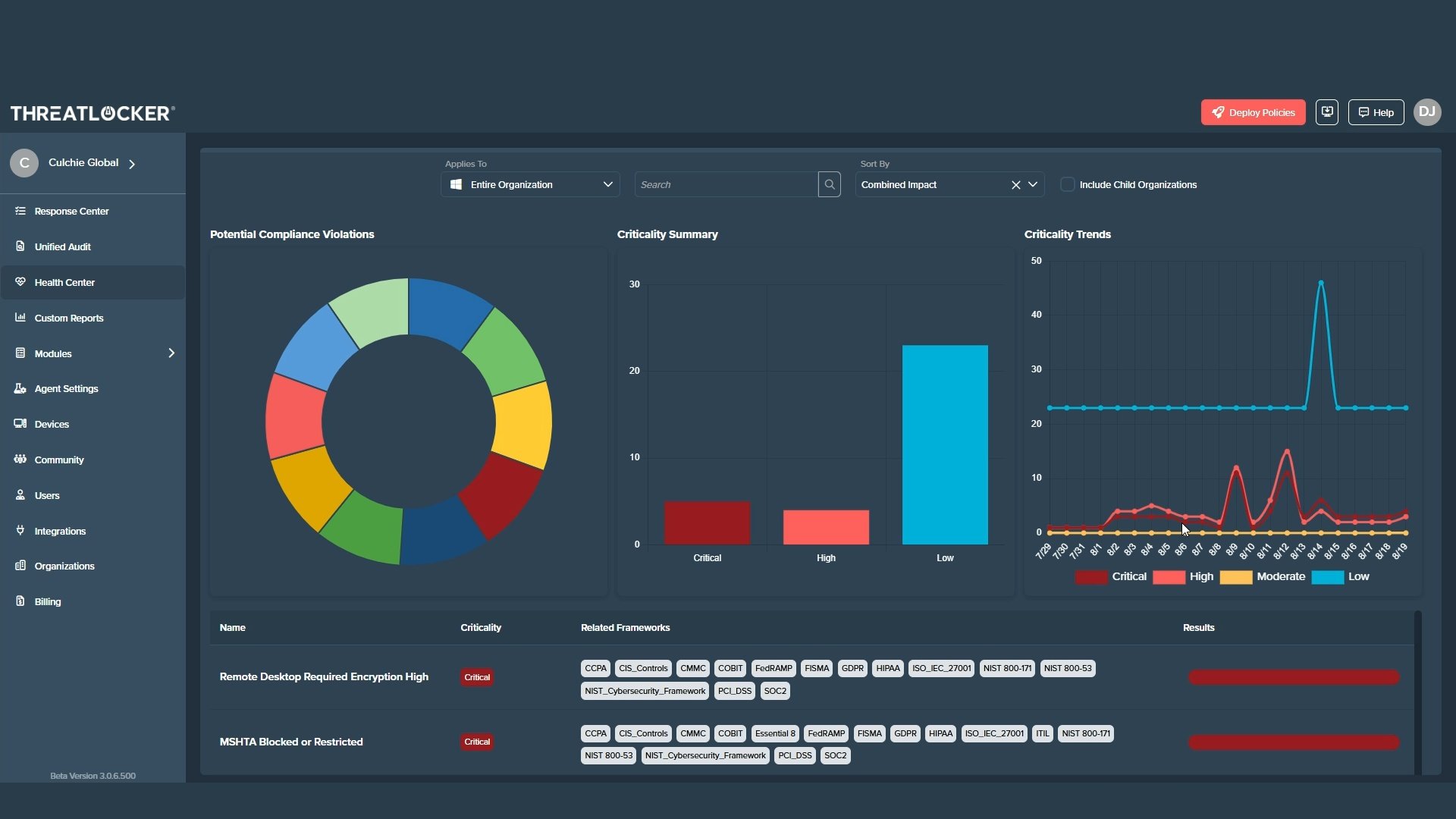The height and width of the screenshot is (819, 1456).
Task: Click the Users person icon
Action: [20, 494]
